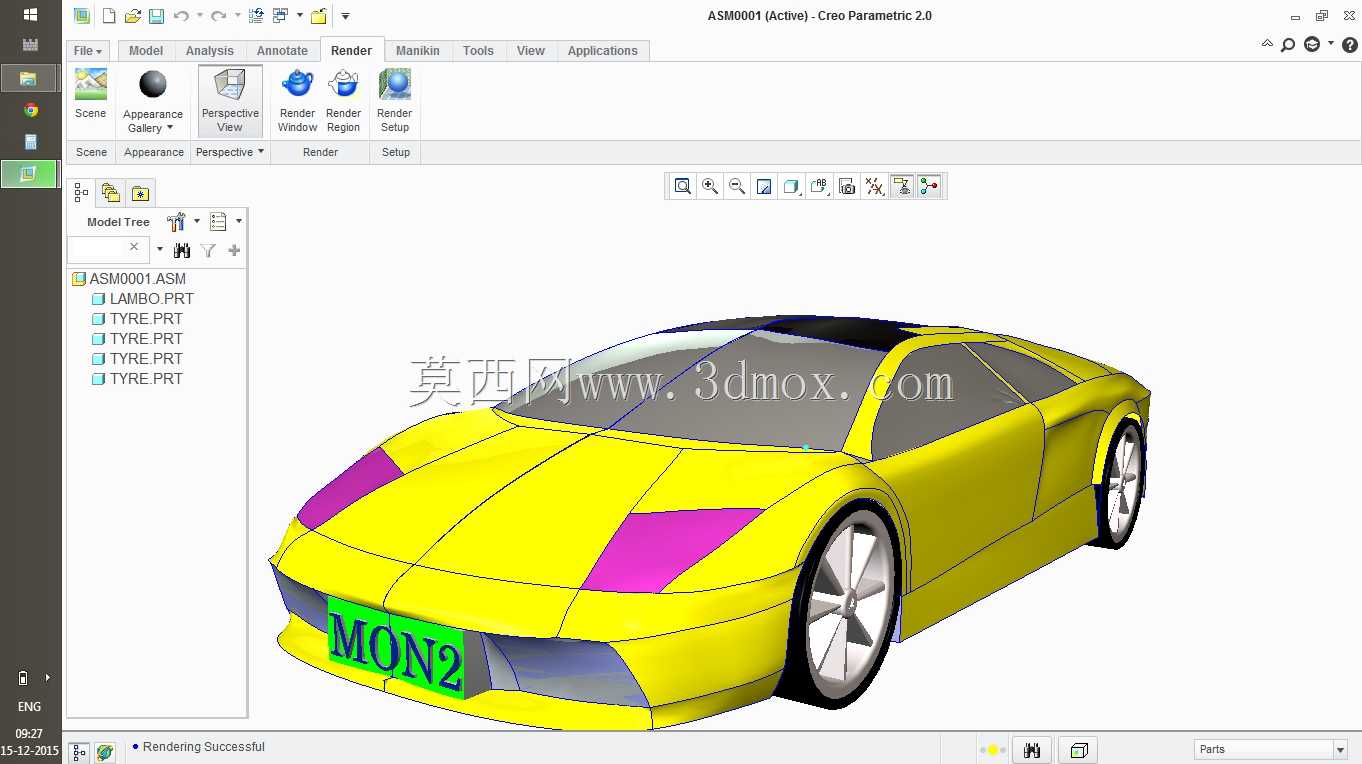Create a new file with the New icon
Viewport: 1362px width, 764px height.
[x=109, y=16]
